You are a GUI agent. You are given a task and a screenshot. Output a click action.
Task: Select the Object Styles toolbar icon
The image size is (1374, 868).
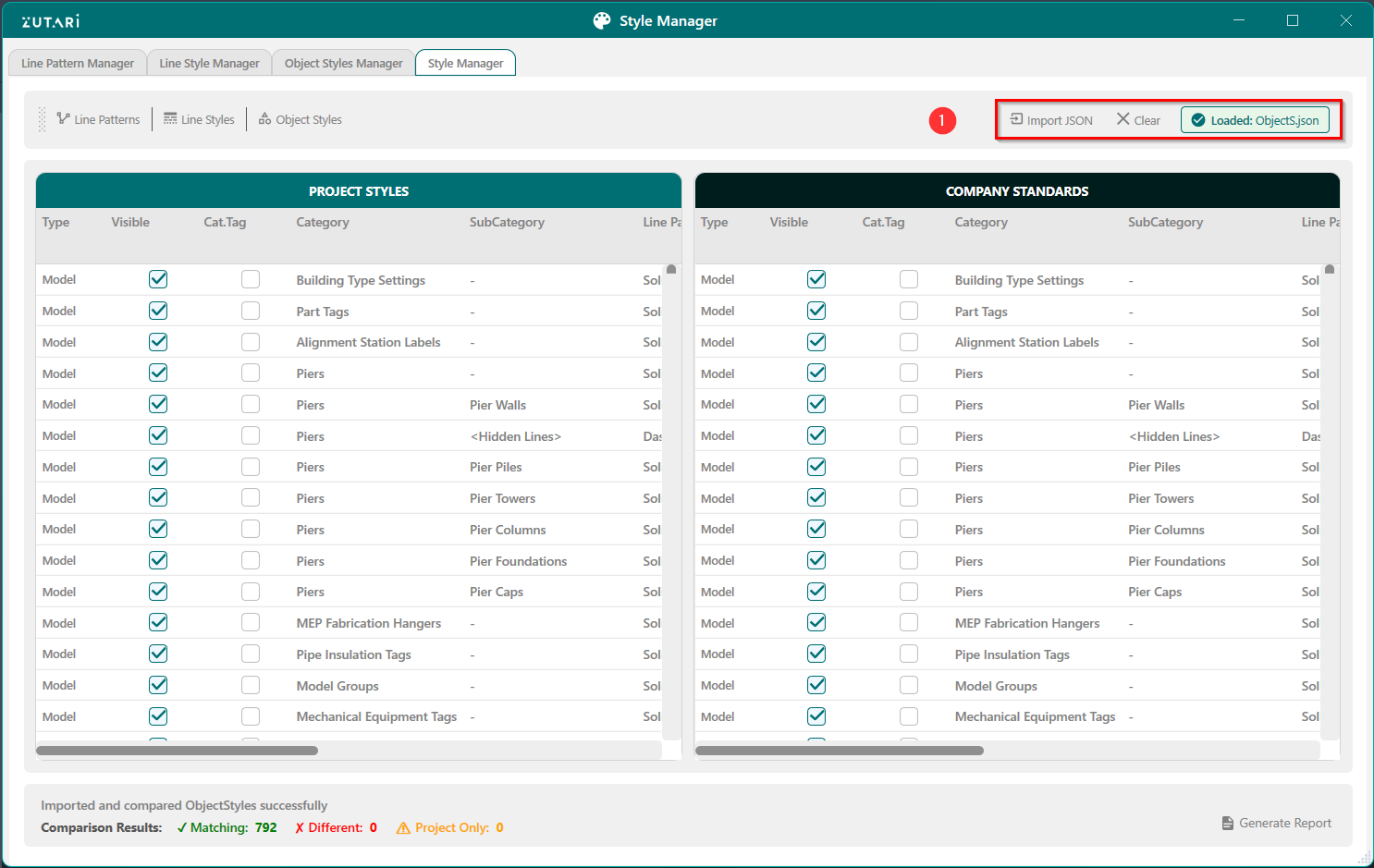coord(264,118)
